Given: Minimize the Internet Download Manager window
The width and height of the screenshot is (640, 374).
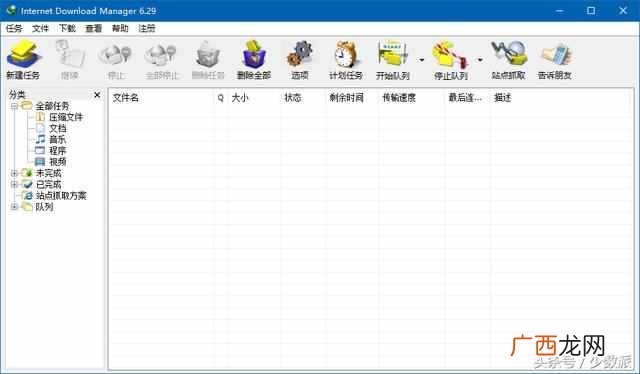Looking at the screenshot, I should pos(560,11).
